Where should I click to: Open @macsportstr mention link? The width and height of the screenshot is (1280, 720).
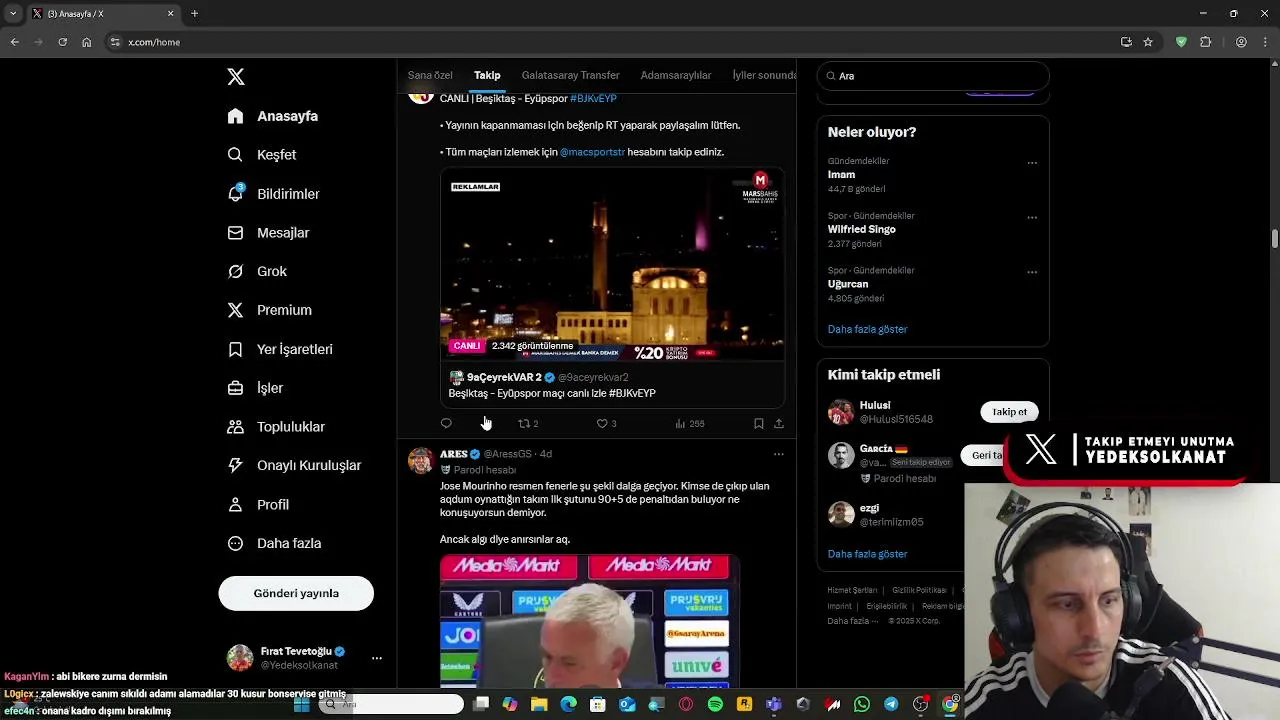(x=592, y=152)
